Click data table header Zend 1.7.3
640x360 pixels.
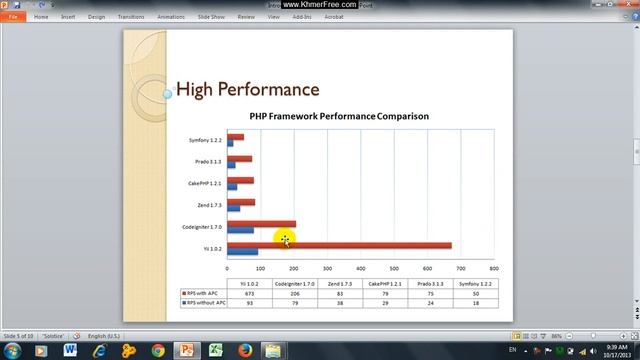click(x=340, y=284)
